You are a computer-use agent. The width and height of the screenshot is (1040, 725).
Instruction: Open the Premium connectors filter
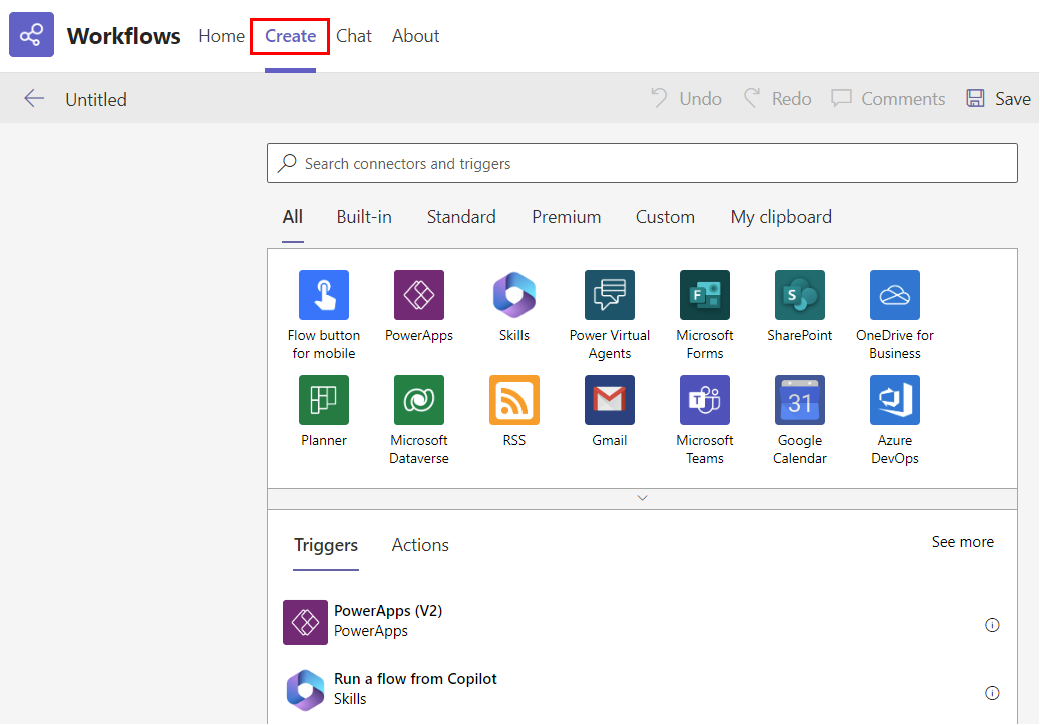click(x=566, y=217)
